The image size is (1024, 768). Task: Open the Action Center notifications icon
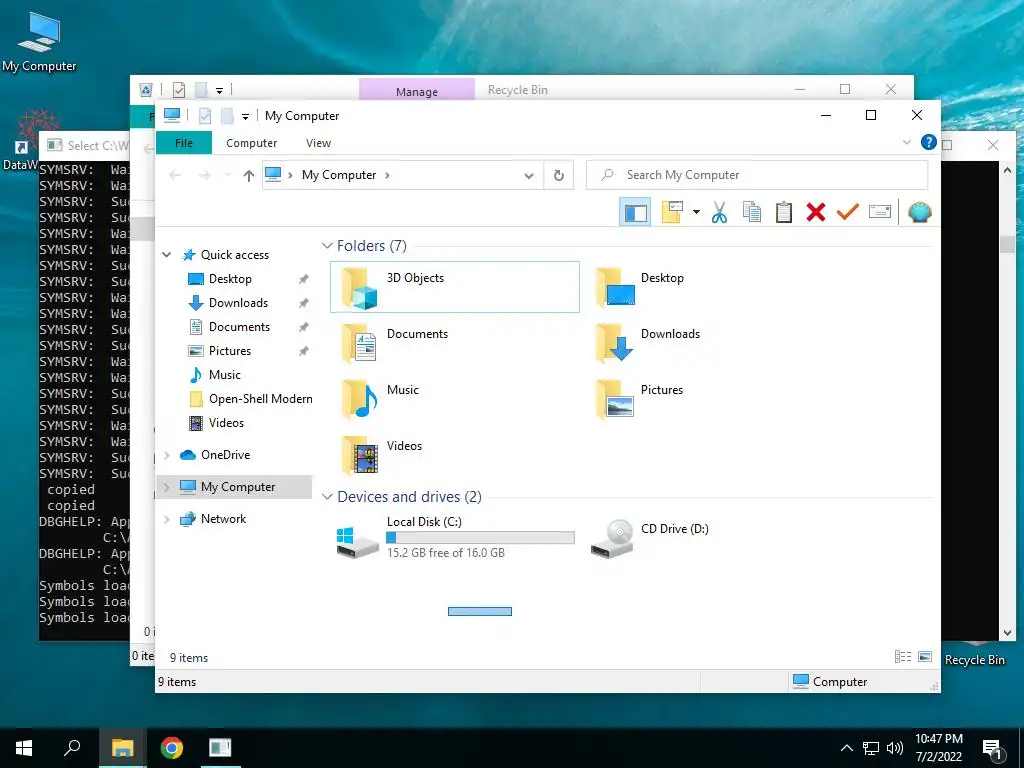(x=993, y=749)
